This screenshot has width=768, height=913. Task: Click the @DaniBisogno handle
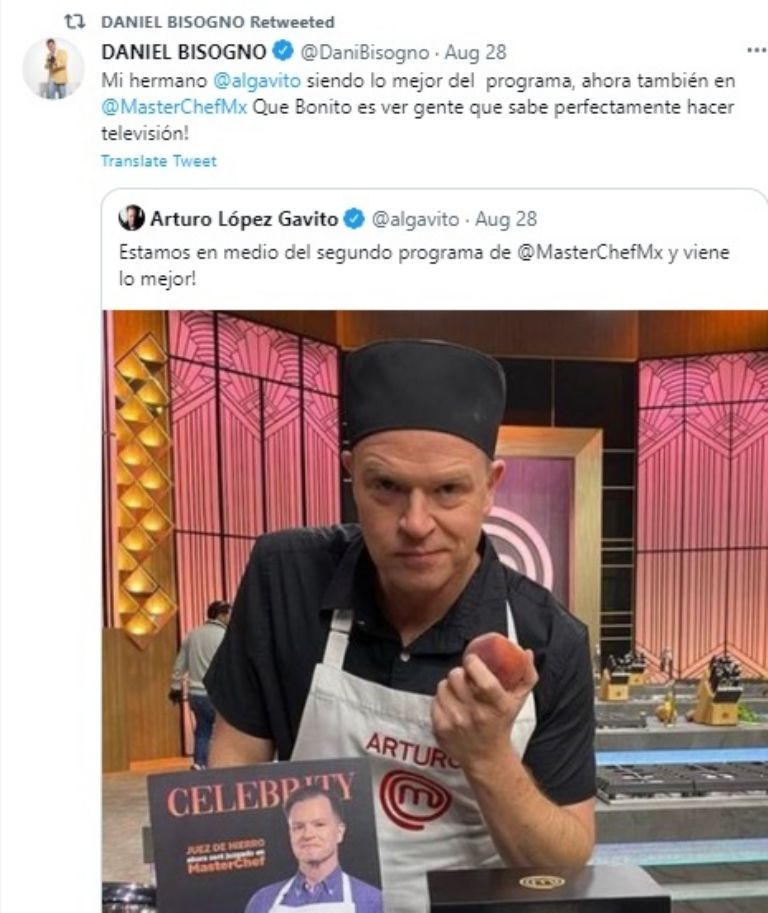point(364,52)
